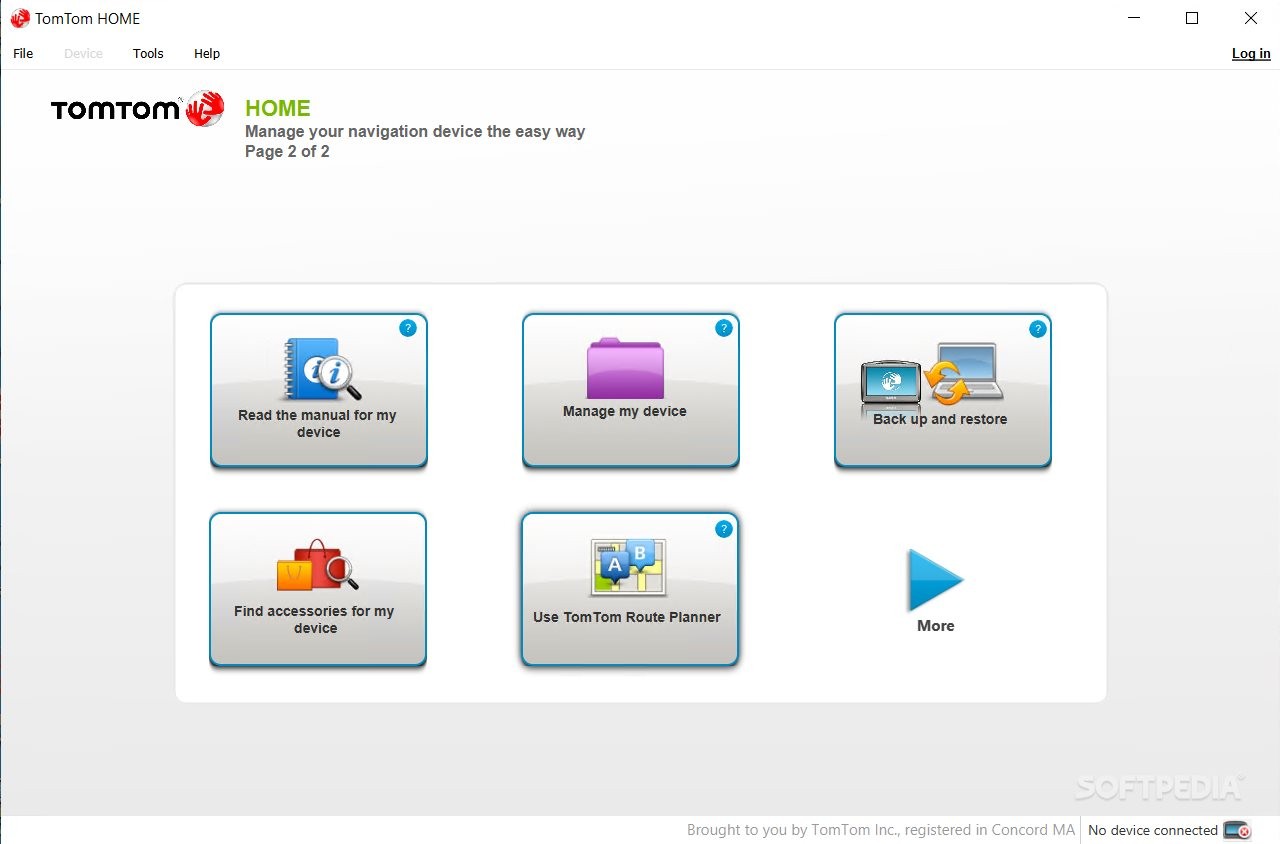The width and height of the screenshot is (1280, 844).
Task: Click the TomTom logo
Action: pos(137,108)
